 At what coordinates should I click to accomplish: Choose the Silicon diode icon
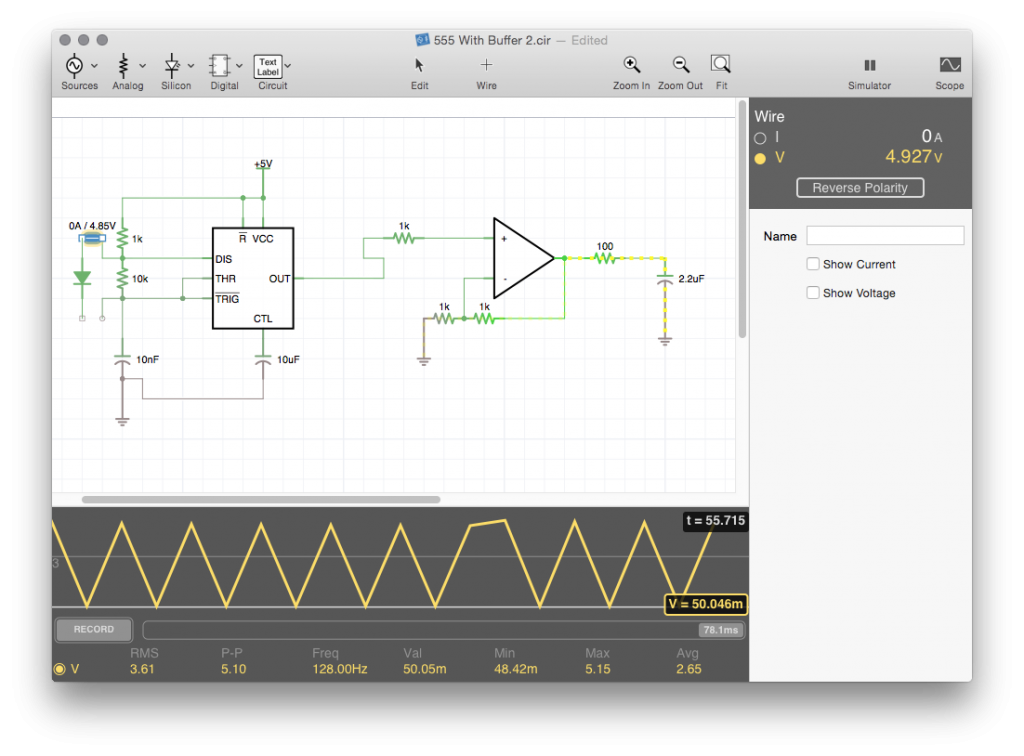click(172, 66)
